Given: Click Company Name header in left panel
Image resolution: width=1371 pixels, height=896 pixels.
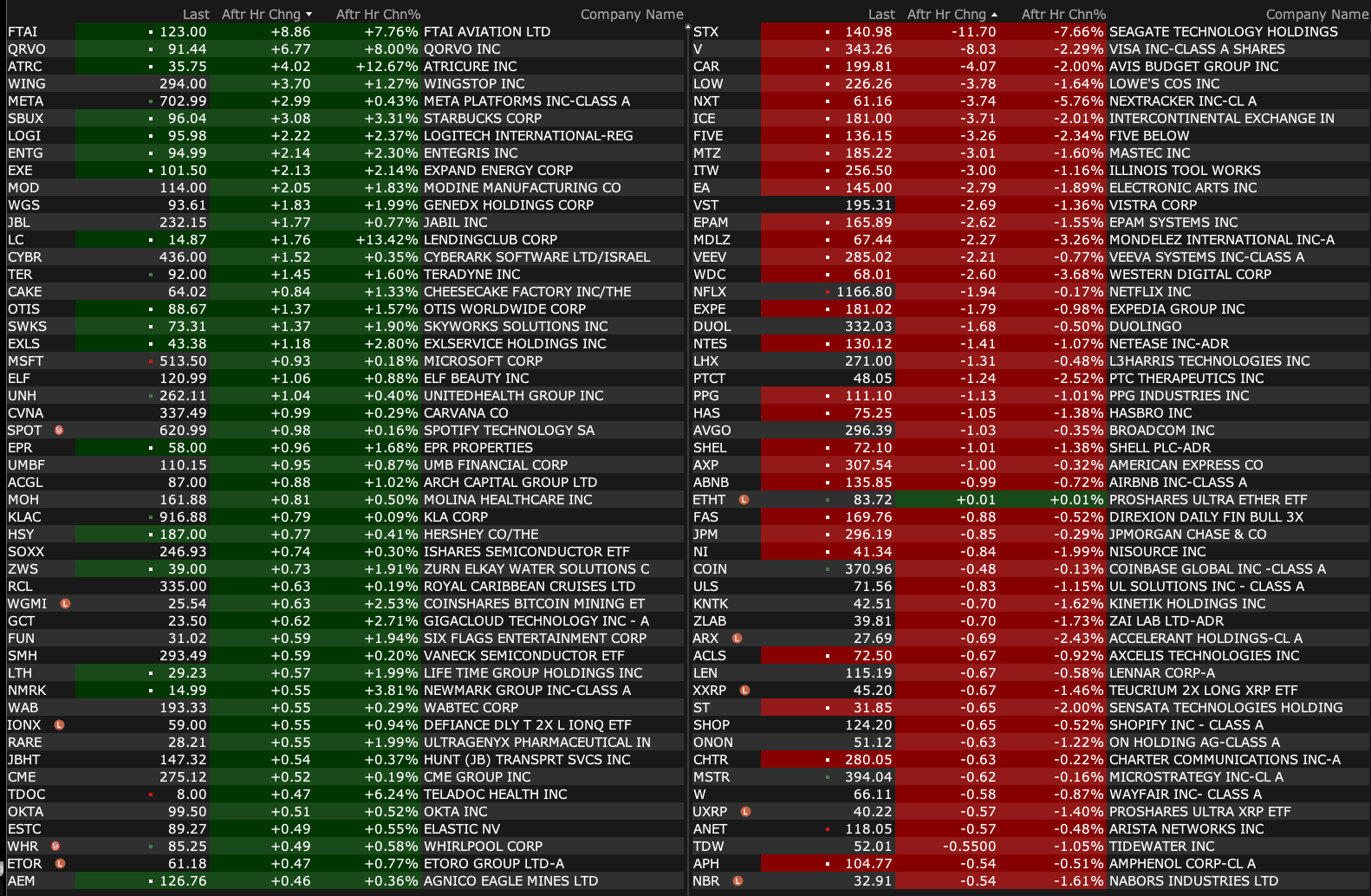Looking at the screenshot, I should (x=631, y=15).
